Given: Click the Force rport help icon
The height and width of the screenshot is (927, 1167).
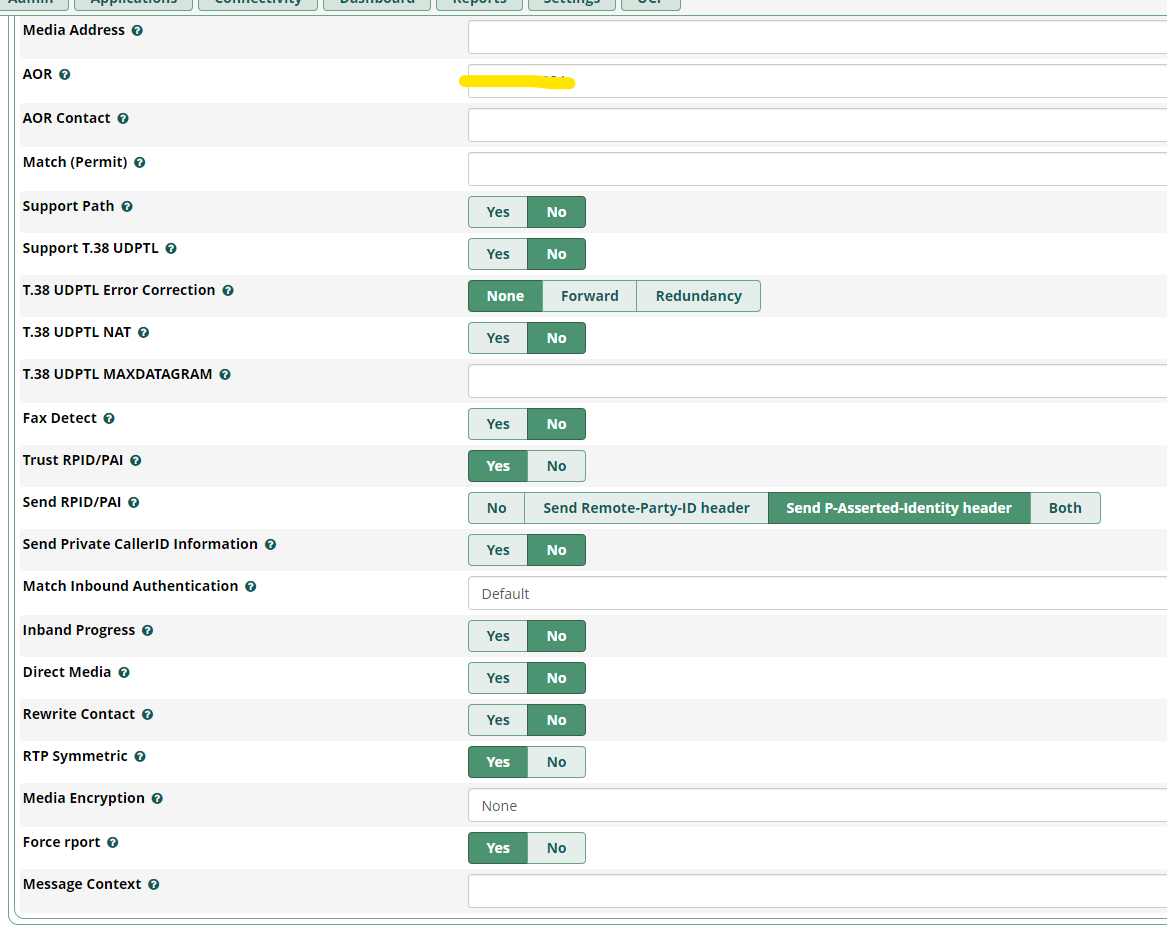Looking at the screenshot, I should pyautogui.click(x=111, y=842).
